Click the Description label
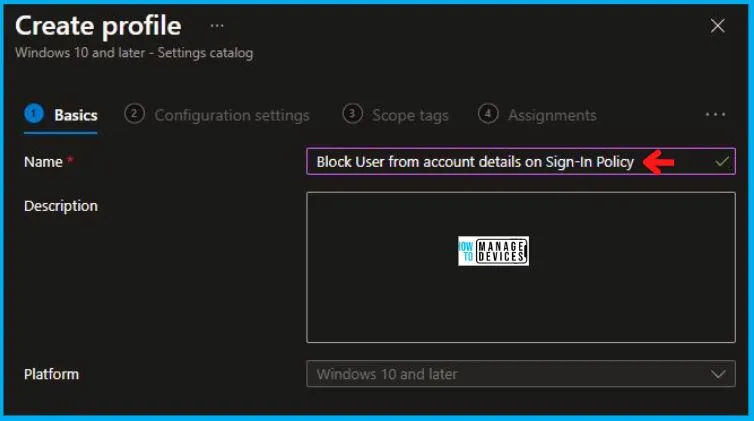754x421 pixels. tap(61, 206)
